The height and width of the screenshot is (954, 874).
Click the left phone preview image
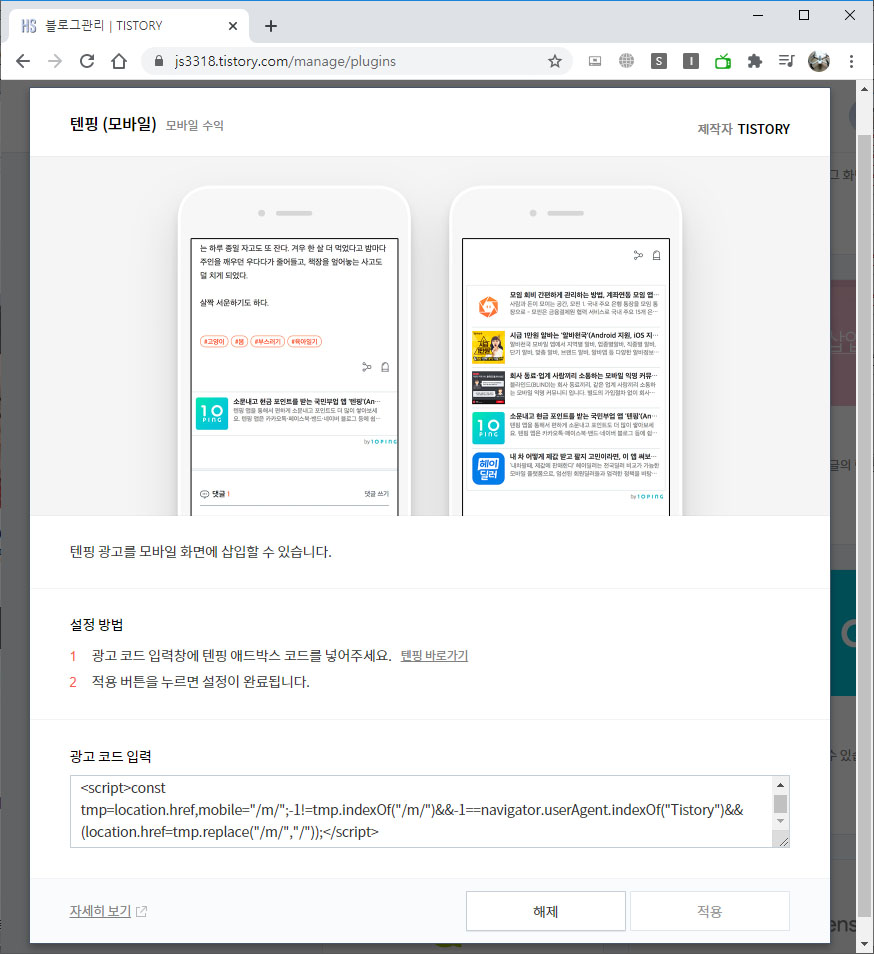294,351
